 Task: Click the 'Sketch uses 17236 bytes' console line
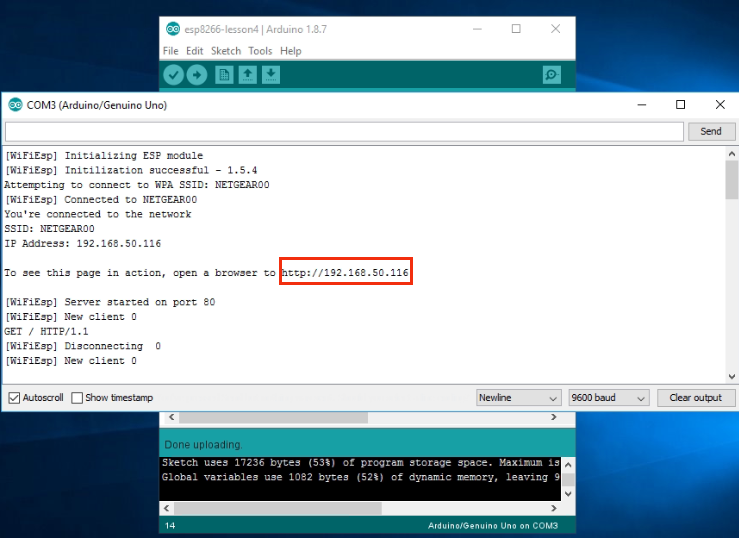point(361,463)
